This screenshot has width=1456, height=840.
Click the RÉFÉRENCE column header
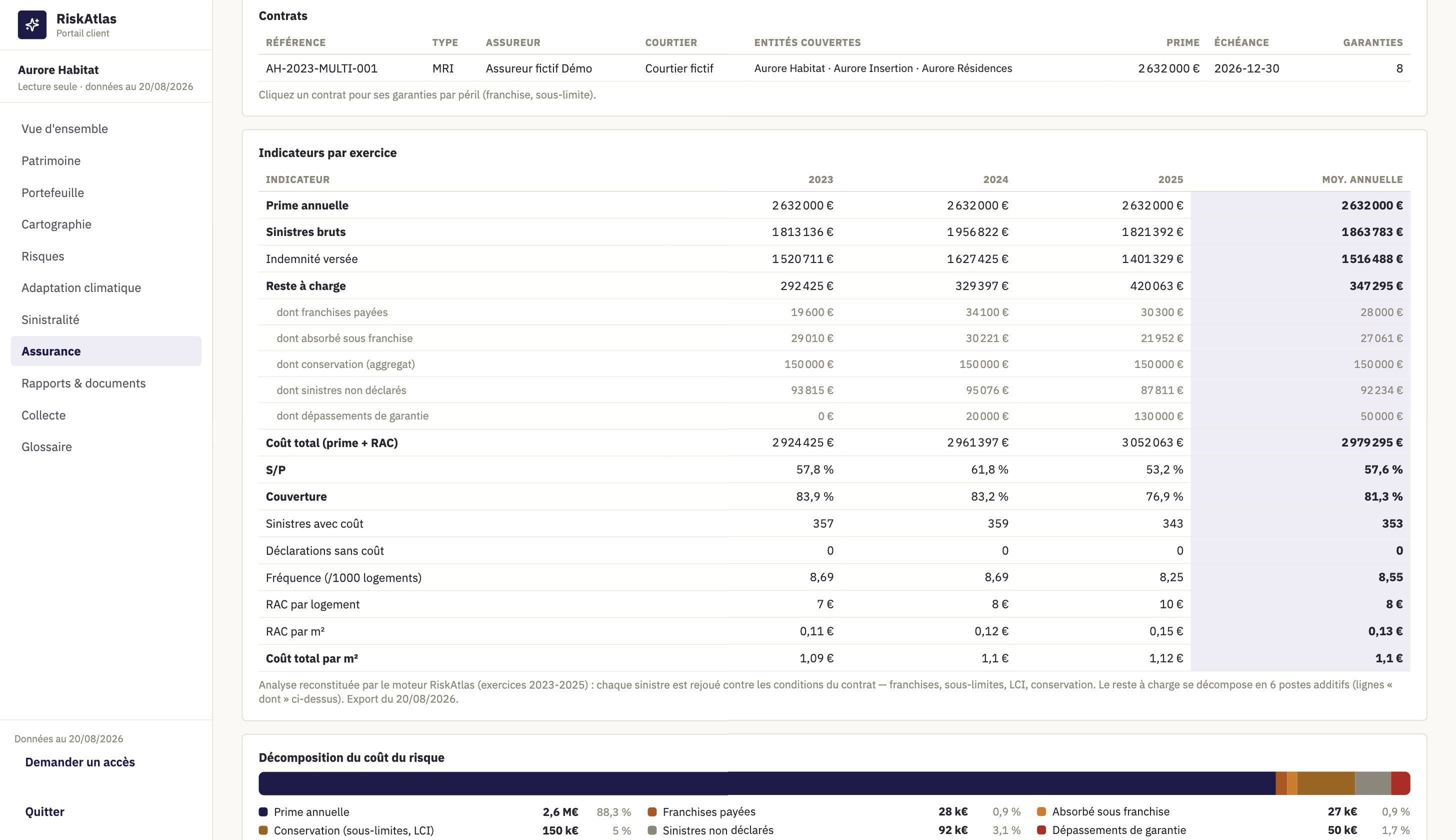[295, 42]
